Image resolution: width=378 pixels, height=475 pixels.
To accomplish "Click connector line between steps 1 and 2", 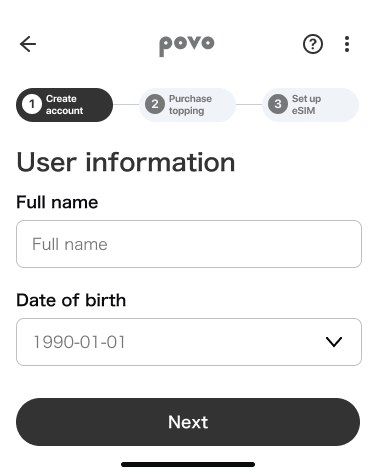I will point(126,105).
